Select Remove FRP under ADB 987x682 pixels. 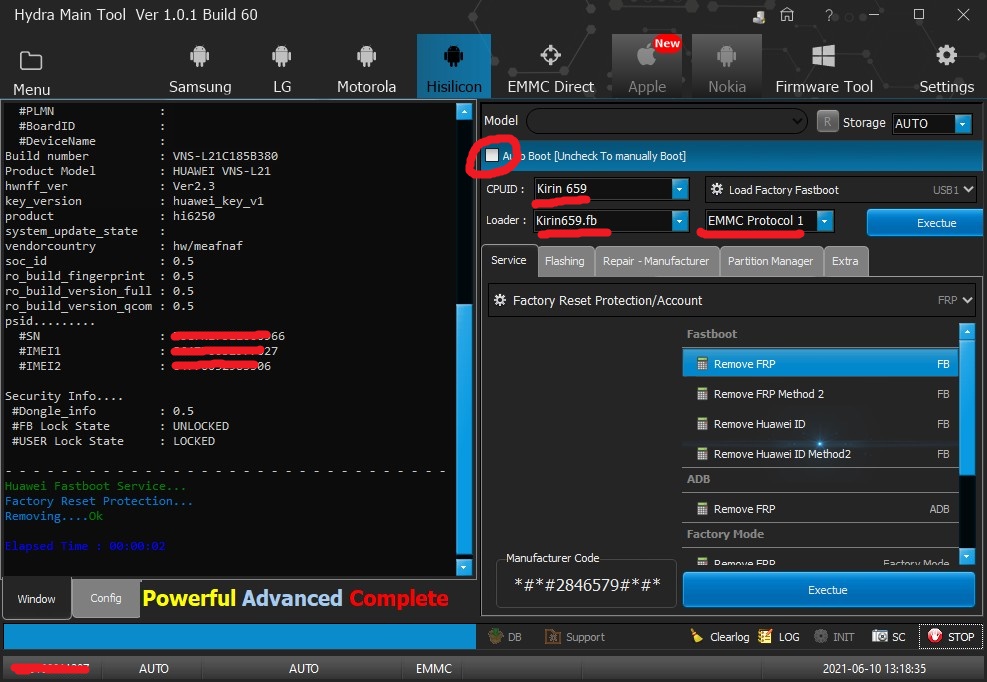tap(820, 509)
